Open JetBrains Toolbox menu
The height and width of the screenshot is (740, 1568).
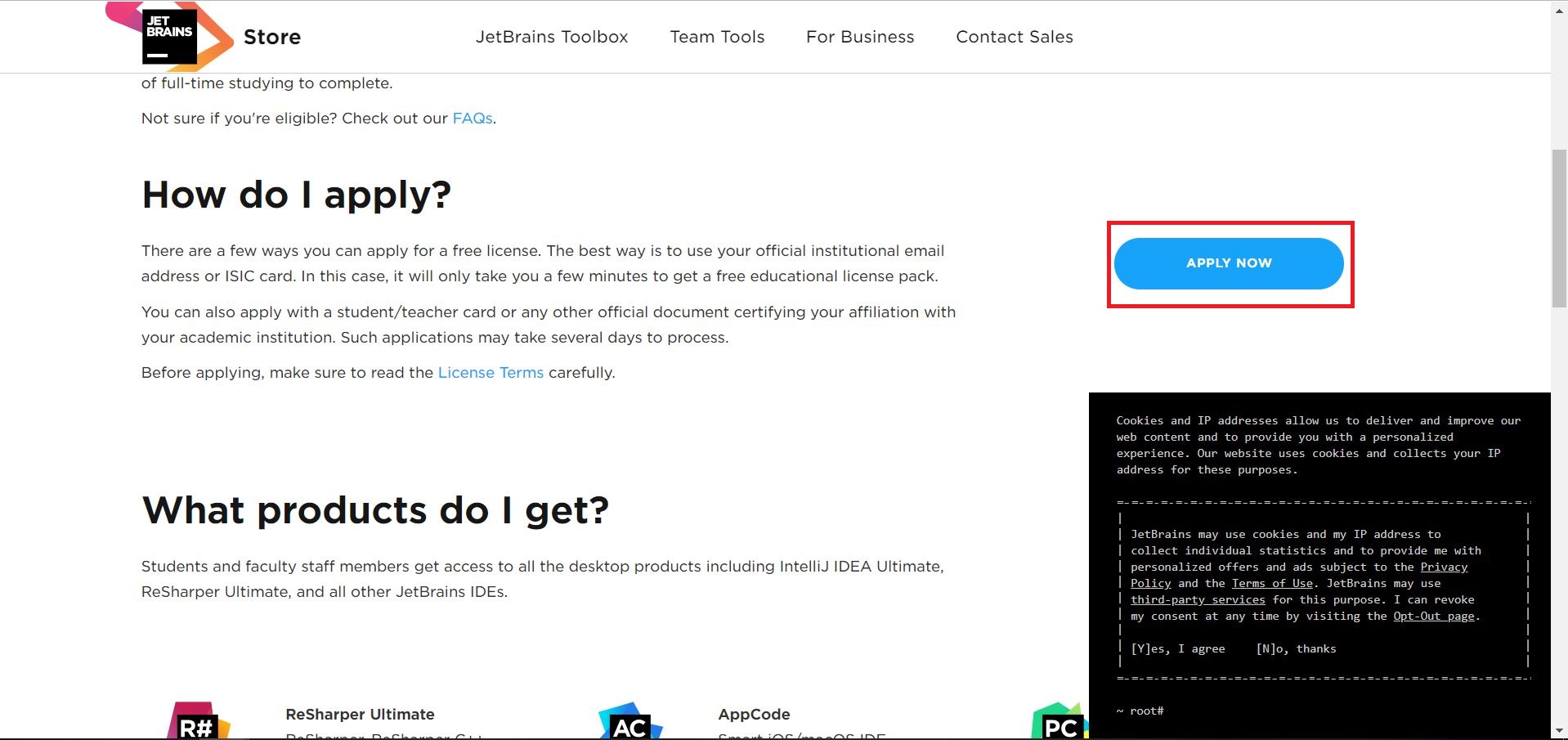[552, 37]
